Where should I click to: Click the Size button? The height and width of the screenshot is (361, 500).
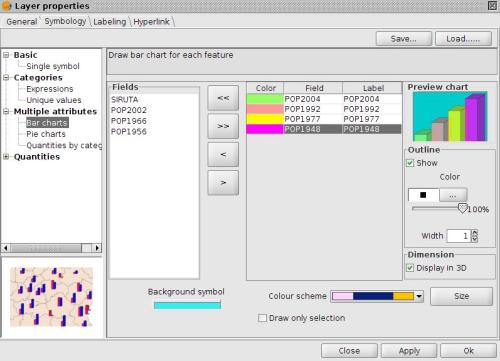point(461,296)
